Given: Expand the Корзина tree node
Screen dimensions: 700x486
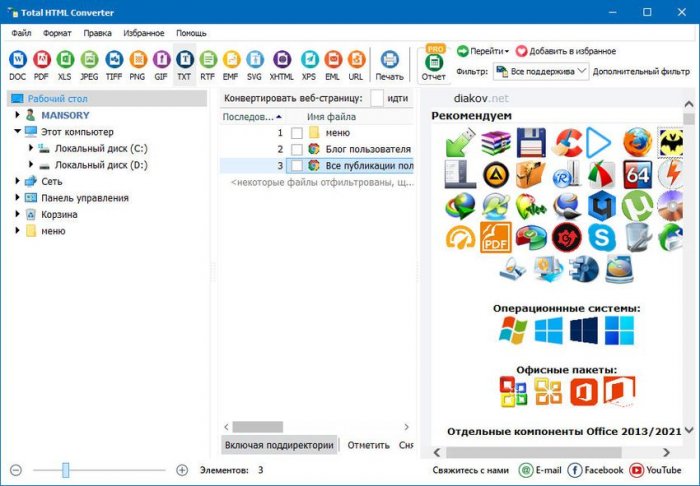Looking at the screenshot, I should [x=17, y=214].
